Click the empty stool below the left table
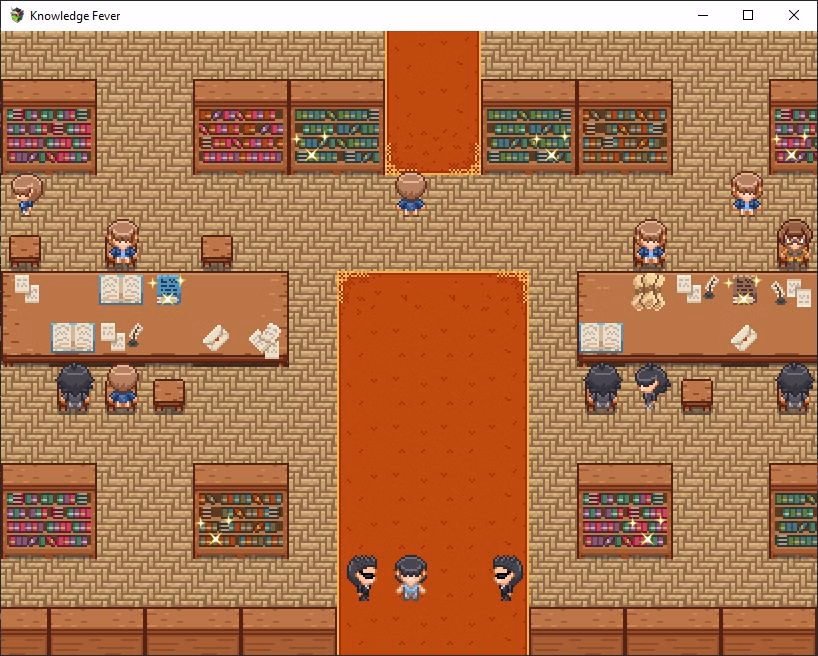 [169, 395]
